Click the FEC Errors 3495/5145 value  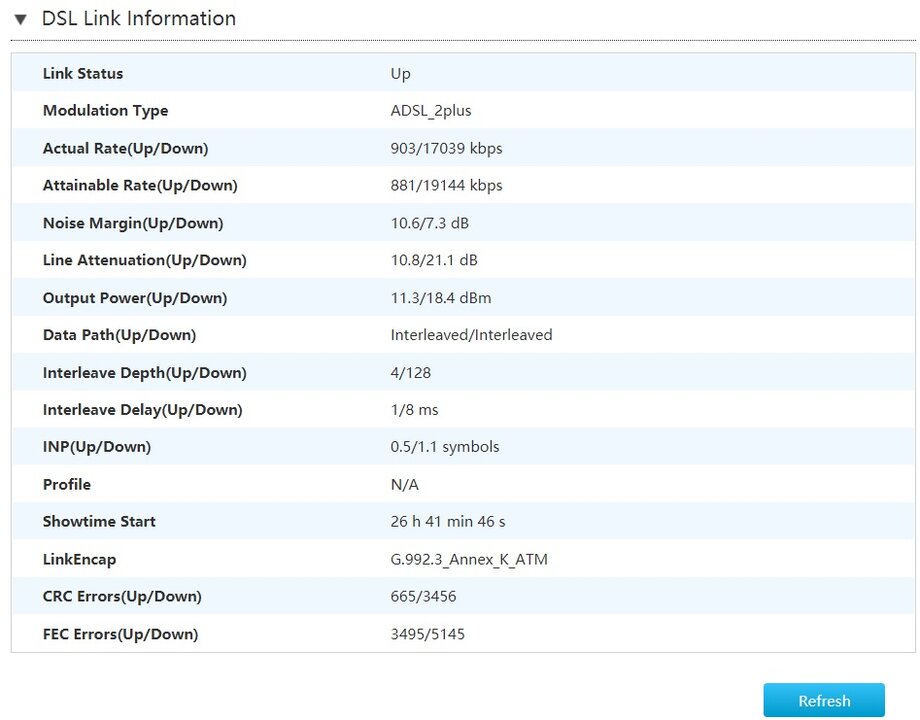click(x=427, y=634)
